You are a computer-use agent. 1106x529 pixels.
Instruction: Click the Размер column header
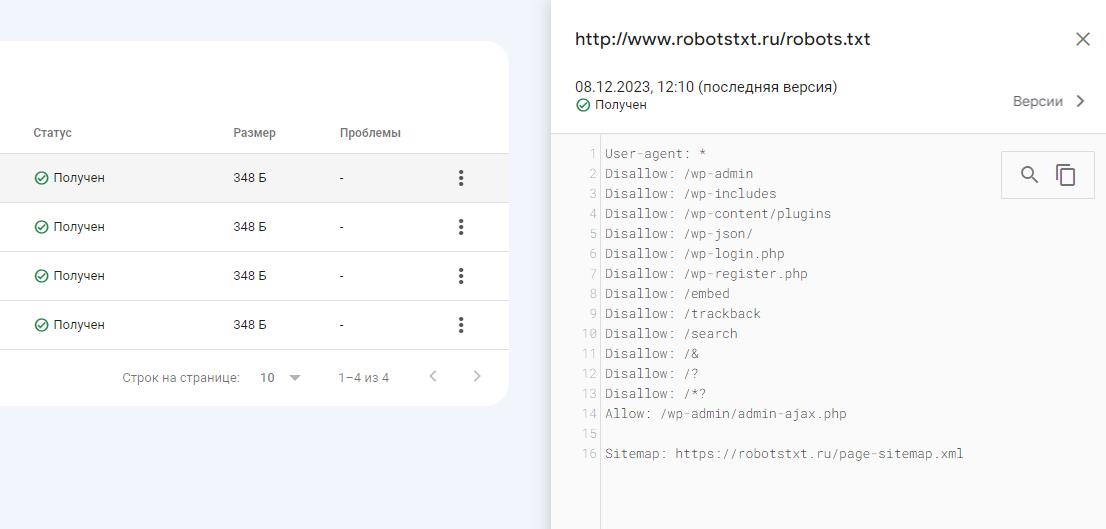pyautogui.click(x=255, y=133)
